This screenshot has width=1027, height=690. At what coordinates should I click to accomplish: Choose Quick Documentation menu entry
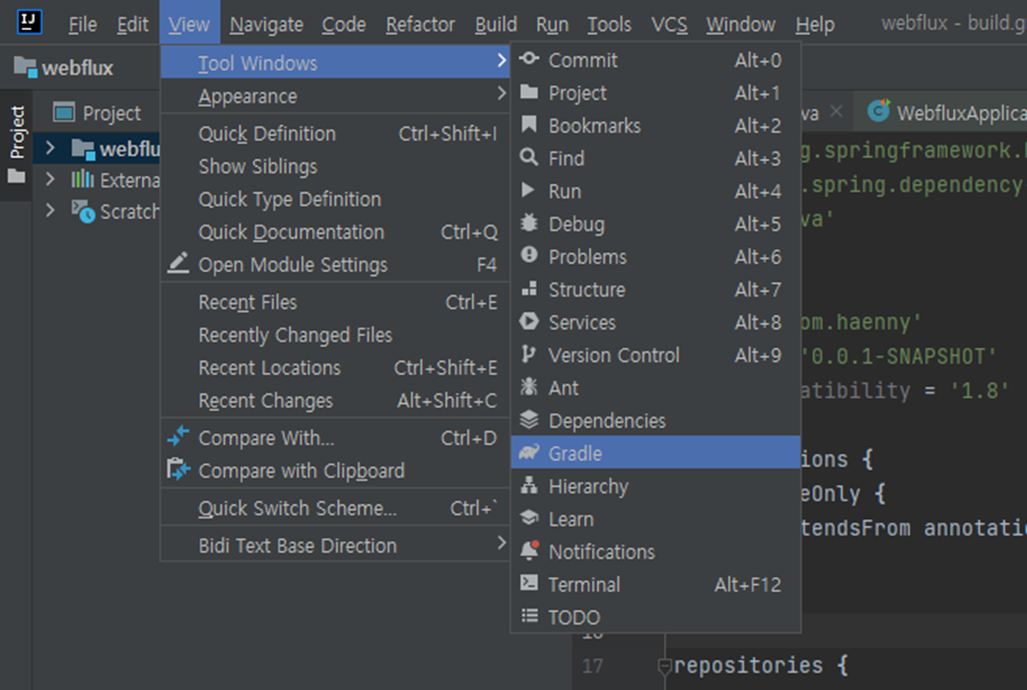[335, 232]
